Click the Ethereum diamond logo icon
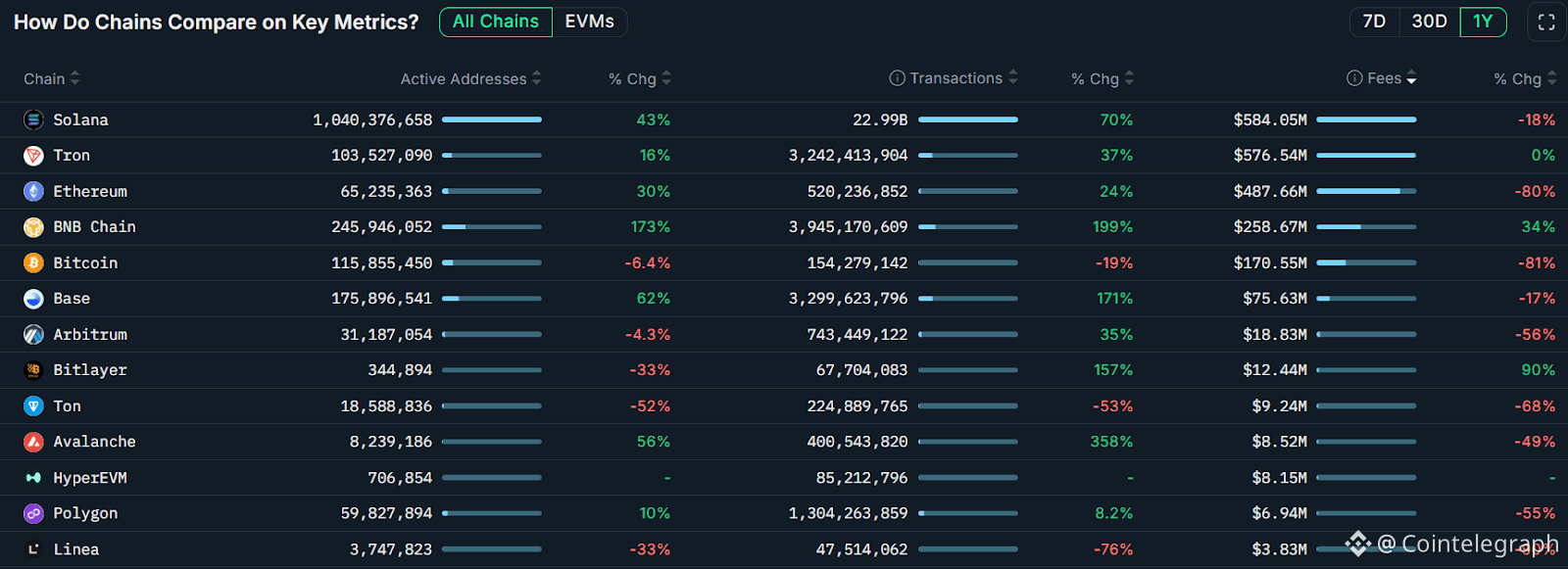 point(33,192)
